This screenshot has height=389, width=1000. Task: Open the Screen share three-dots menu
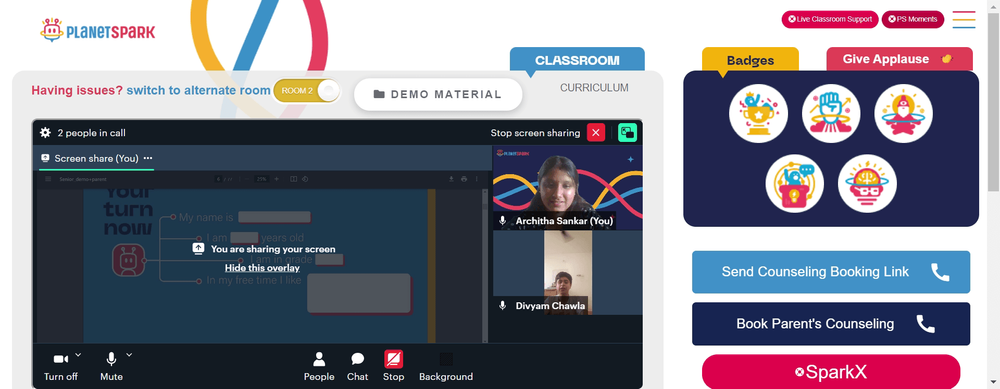point(148,158)
